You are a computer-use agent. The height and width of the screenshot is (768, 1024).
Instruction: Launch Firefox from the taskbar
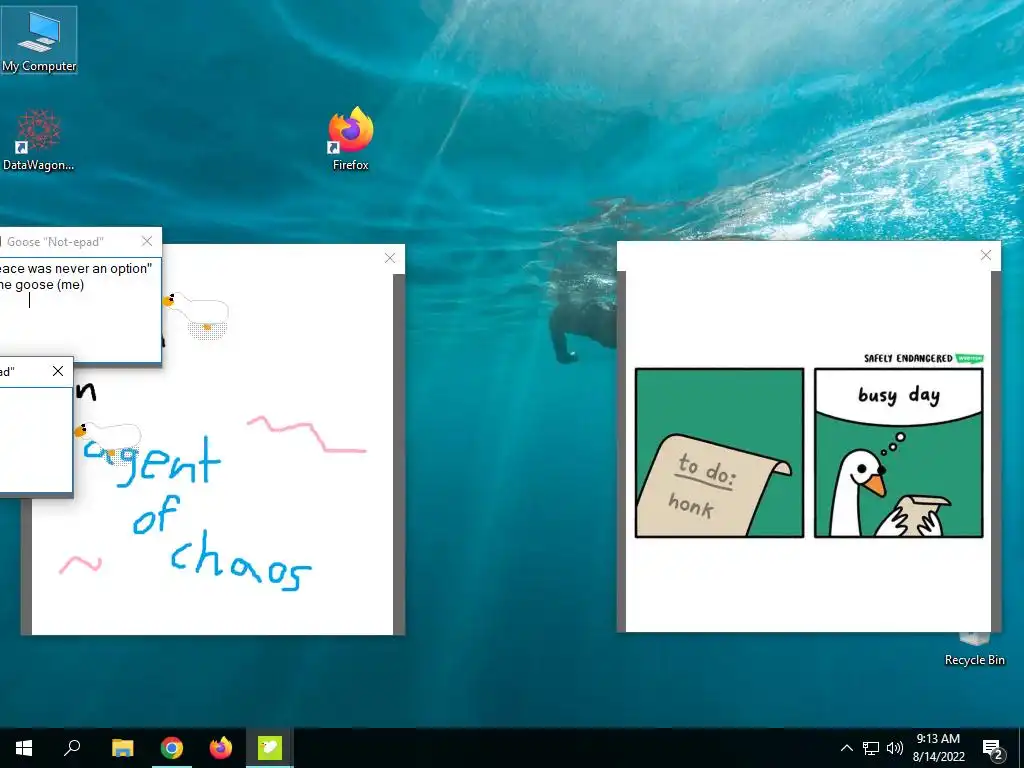coord(221,748)
